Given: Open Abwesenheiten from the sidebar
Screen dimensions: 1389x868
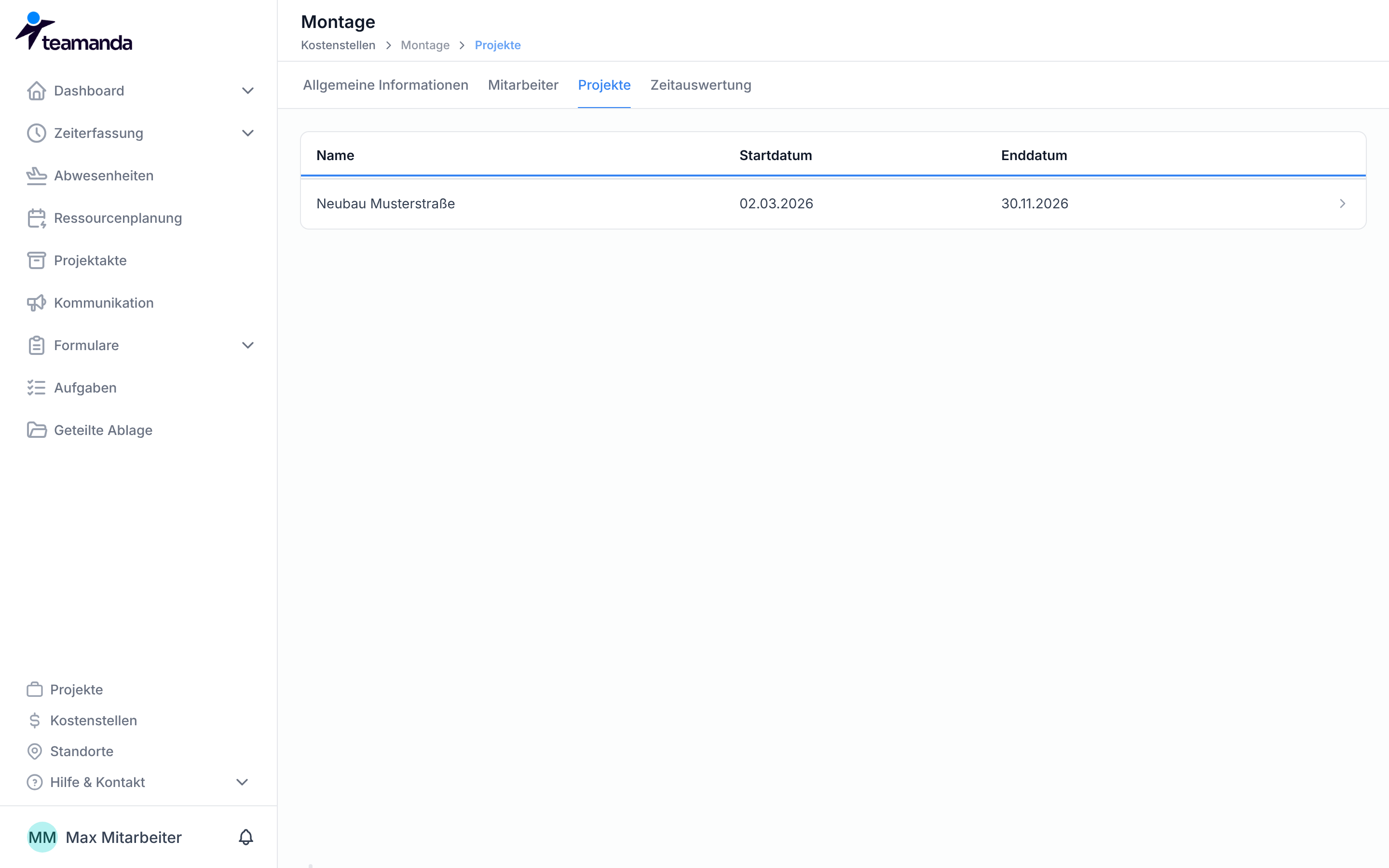Looking at the screenshot, I should tap(104, 176).
